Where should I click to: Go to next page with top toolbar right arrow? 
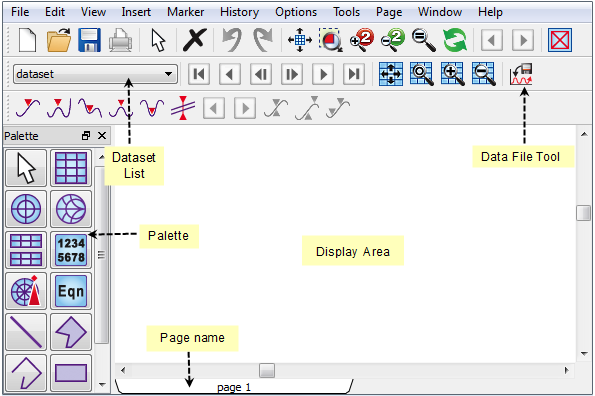(523, 40)
